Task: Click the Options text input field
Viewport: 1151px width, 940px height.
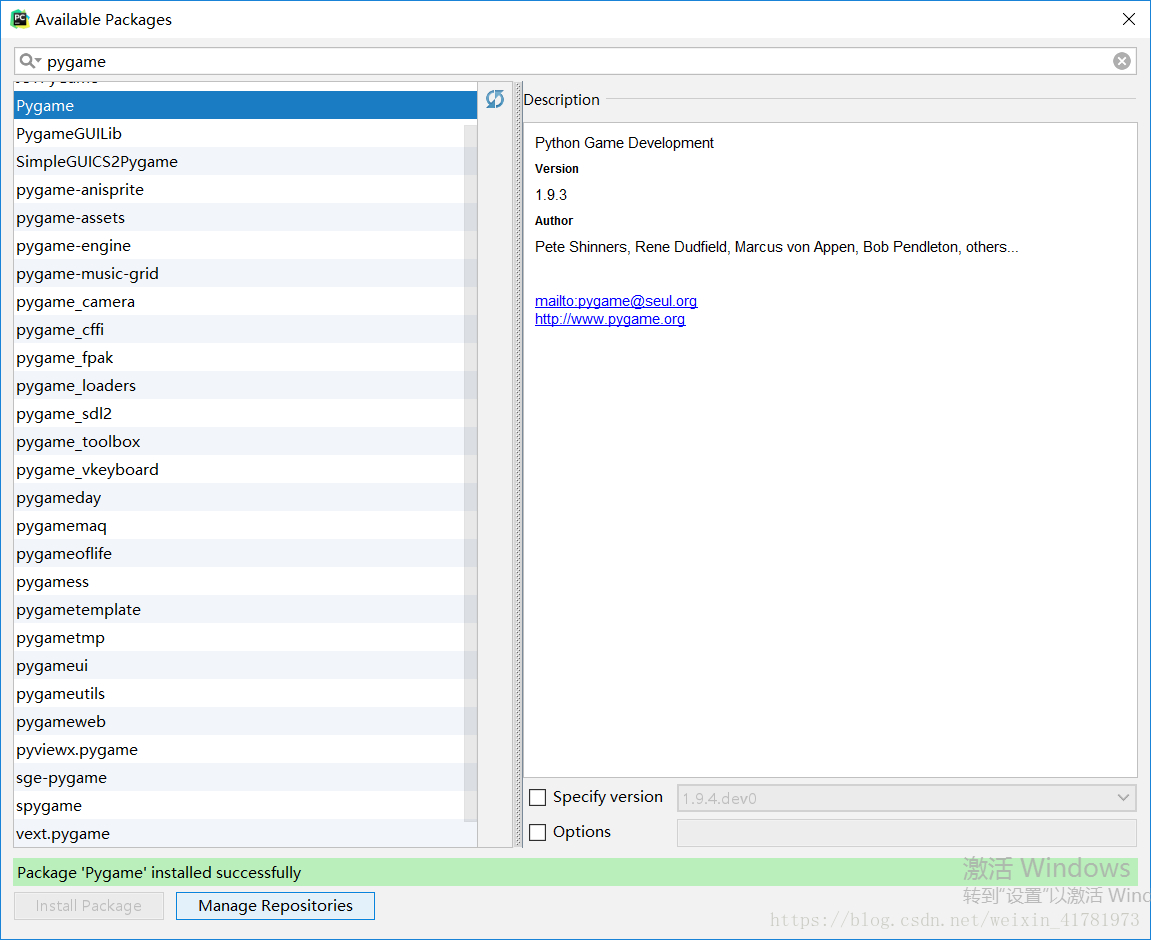Action: (x=907, y=833)
